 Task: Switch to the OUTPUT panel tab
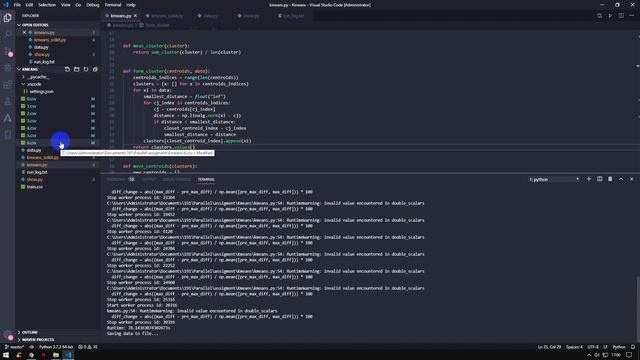click(x=149, y=180)
